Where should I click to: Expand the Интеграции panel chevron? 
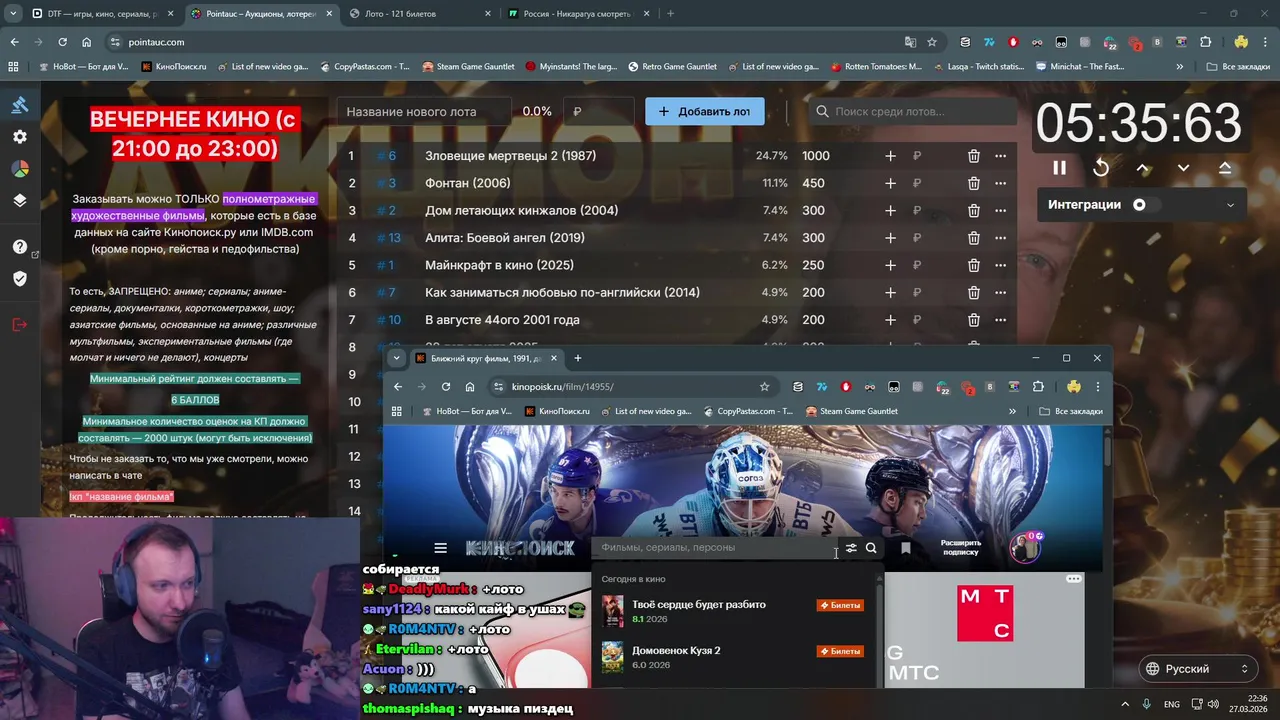pos(1230,205)
